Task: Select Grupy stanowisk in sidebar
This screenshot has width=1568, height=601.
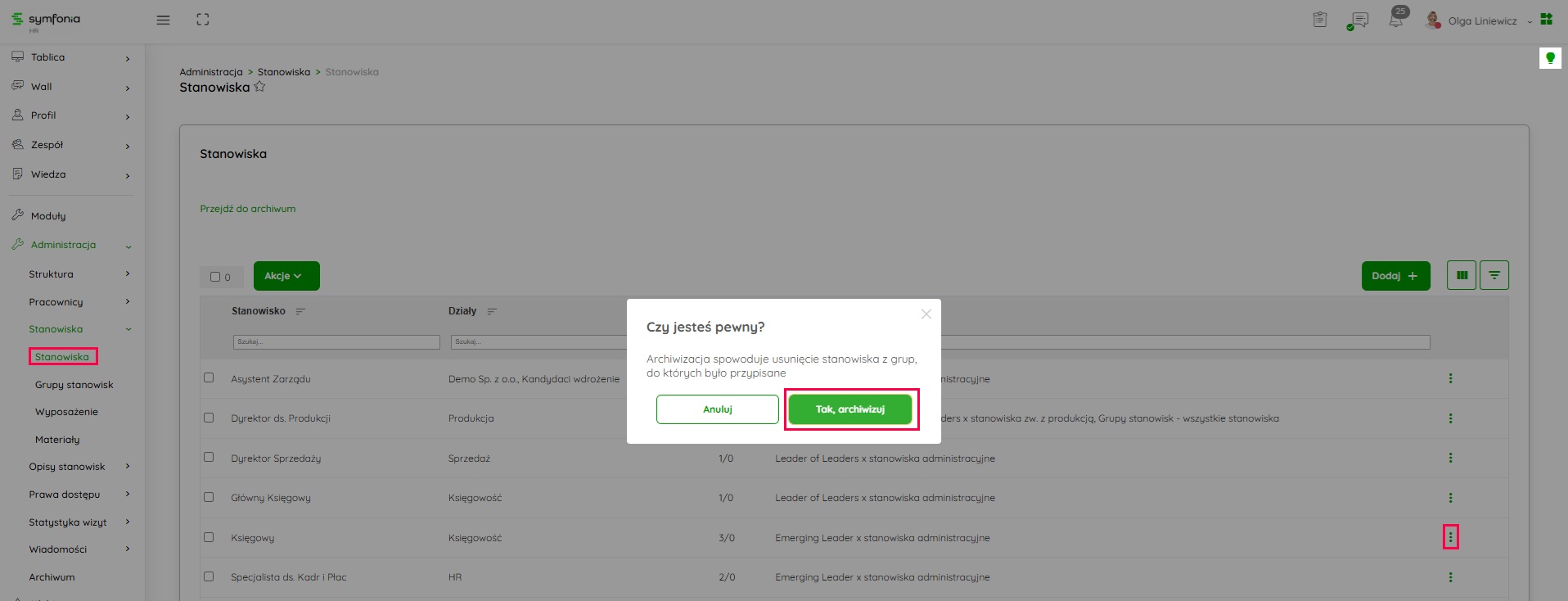Action: coord(74,385)
